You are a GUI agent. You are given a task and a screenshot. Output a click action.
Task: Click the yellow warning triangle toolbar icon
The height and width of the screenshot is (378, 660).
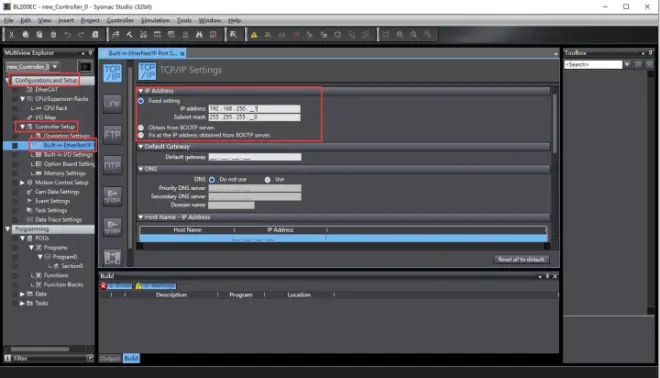(254, 35)
